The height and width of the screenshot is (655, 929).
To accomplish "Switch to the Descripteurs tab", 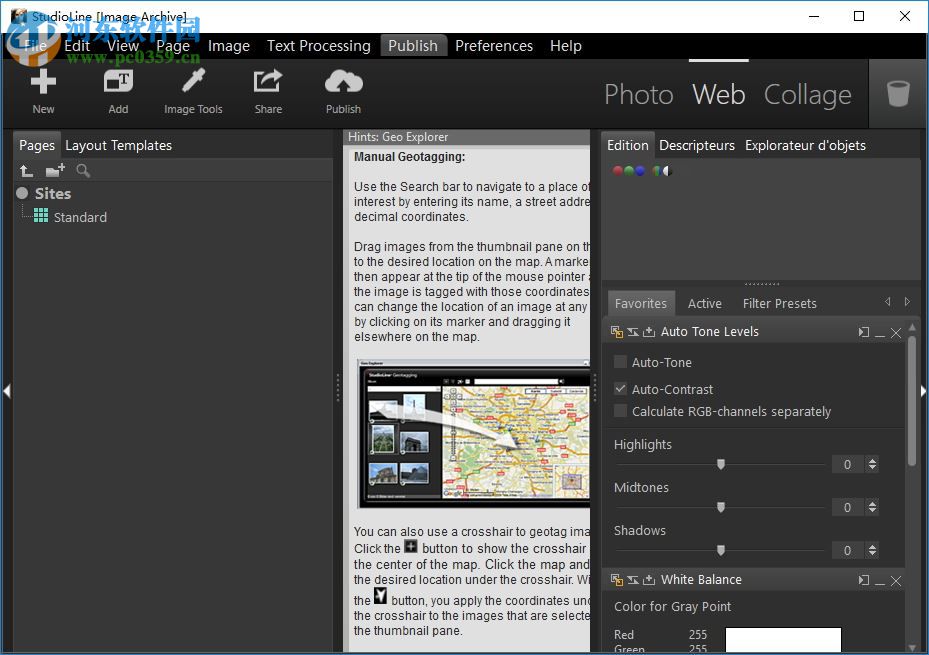I will click(697, 145).
